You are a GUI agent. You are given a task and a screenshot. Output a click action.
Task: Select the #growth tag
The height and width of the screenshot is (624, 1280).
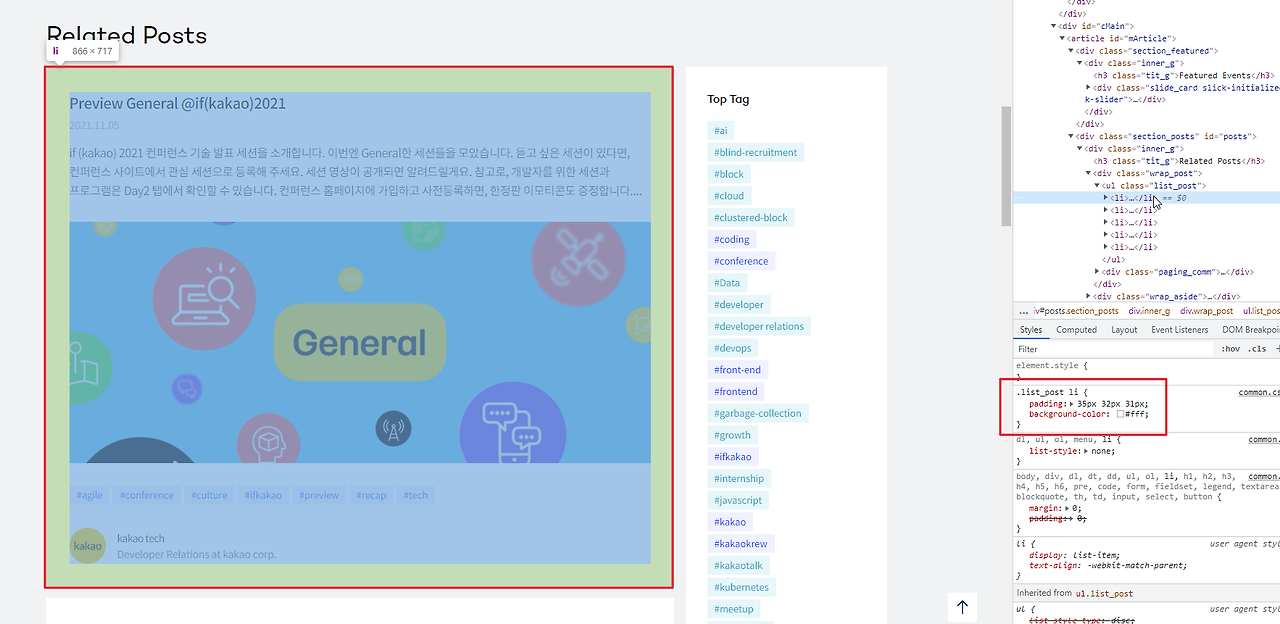click(x=732, y=435)
